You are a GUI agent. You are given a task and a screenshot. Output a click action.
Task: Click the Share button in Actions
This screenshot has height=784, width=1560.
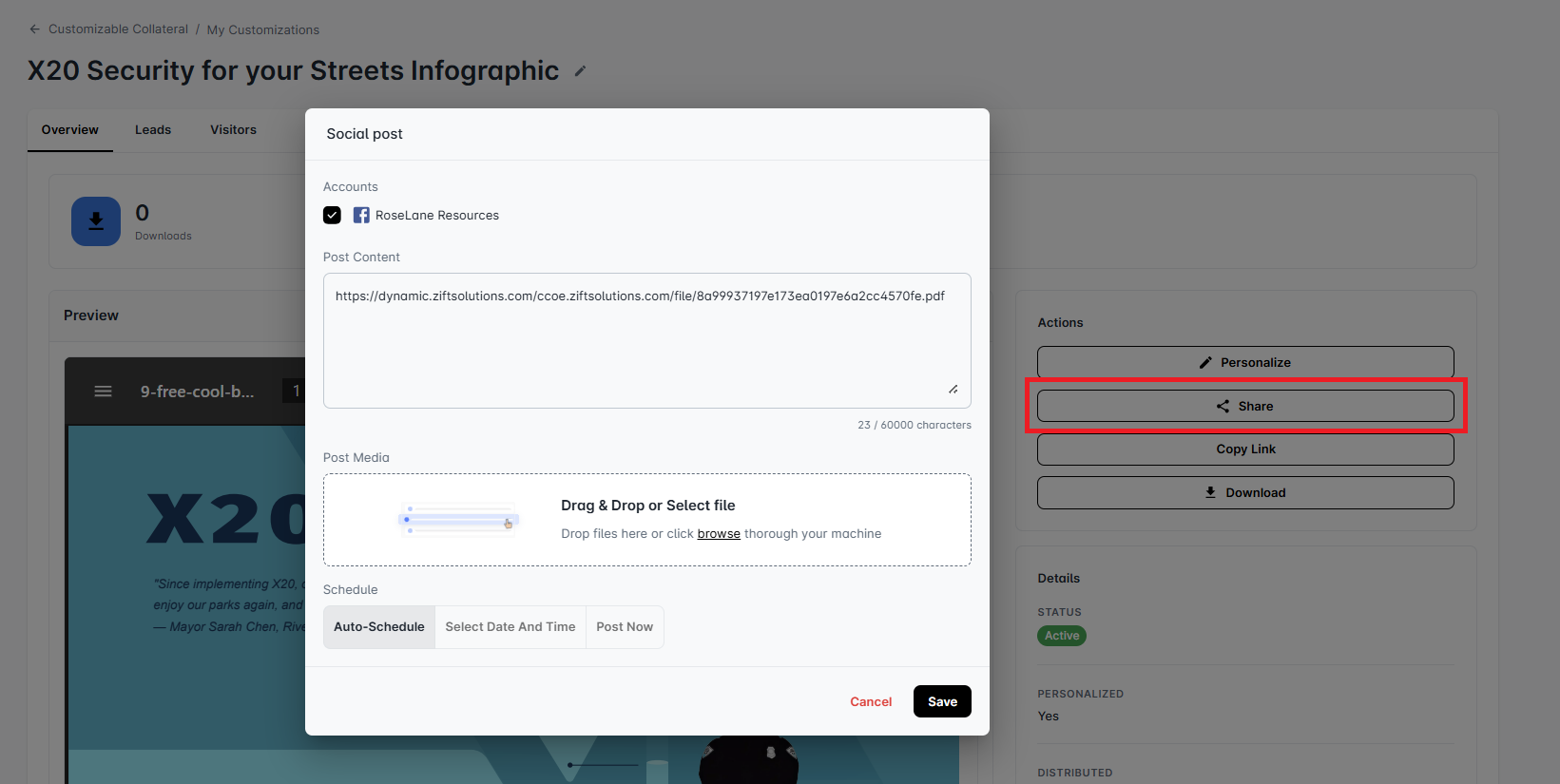(1245, 406)
